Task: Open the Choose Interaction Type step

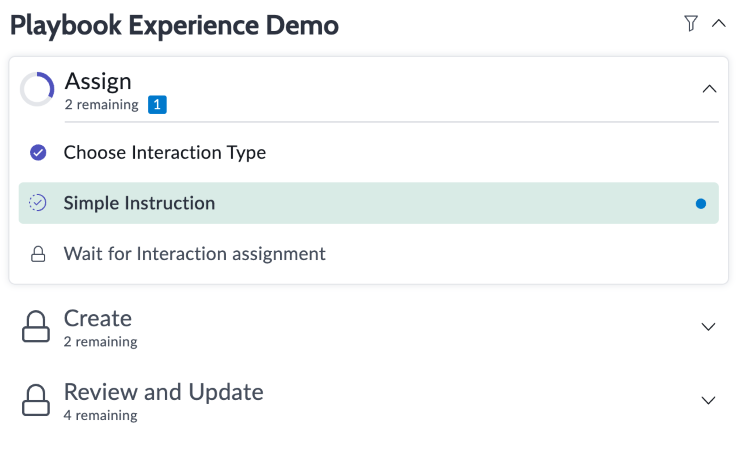Action: point(165,152)
